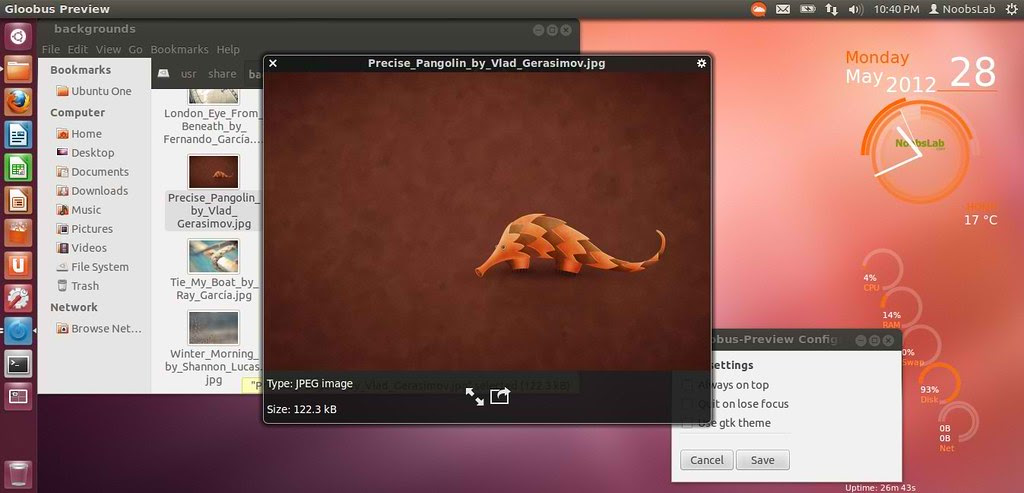Image resolution: width=1024 pixels, height=493 pixels.
Task: Open the Go menu in file manager
Action: tap(135, 49)
